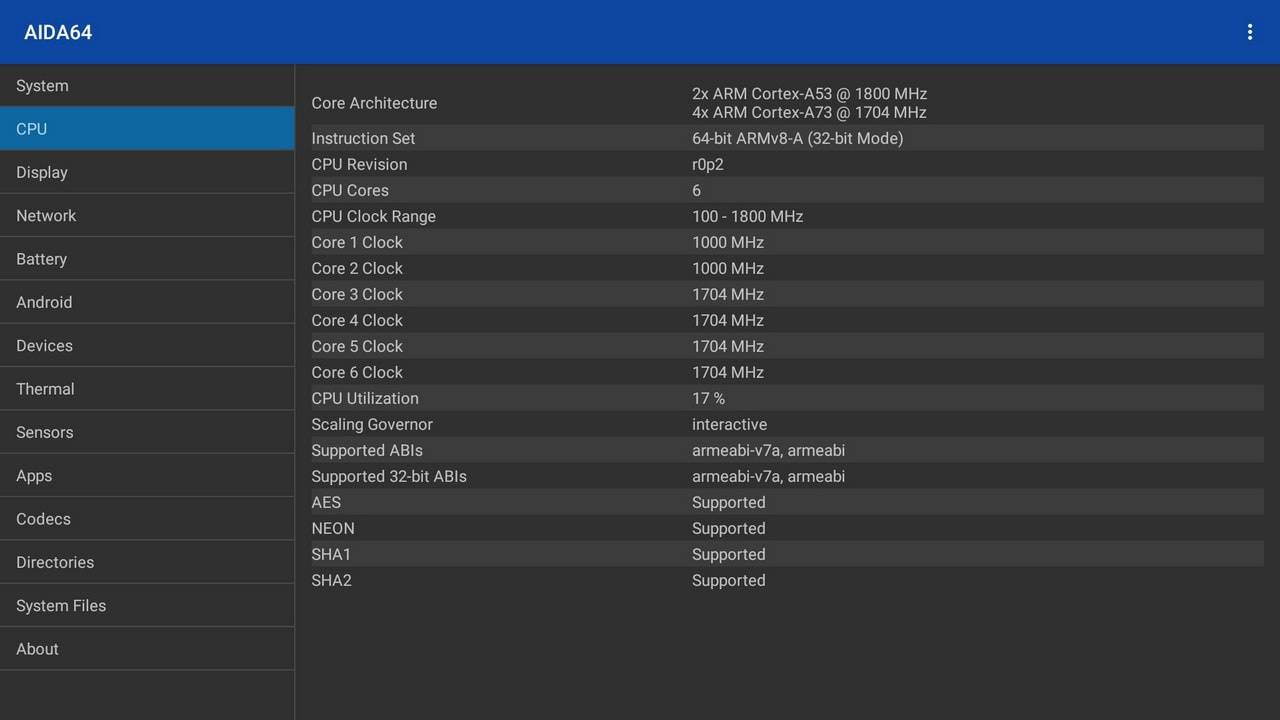Click the '100 - 1800 MHz' value
The width and height of the screenshot is (1280, 720).
747,216
